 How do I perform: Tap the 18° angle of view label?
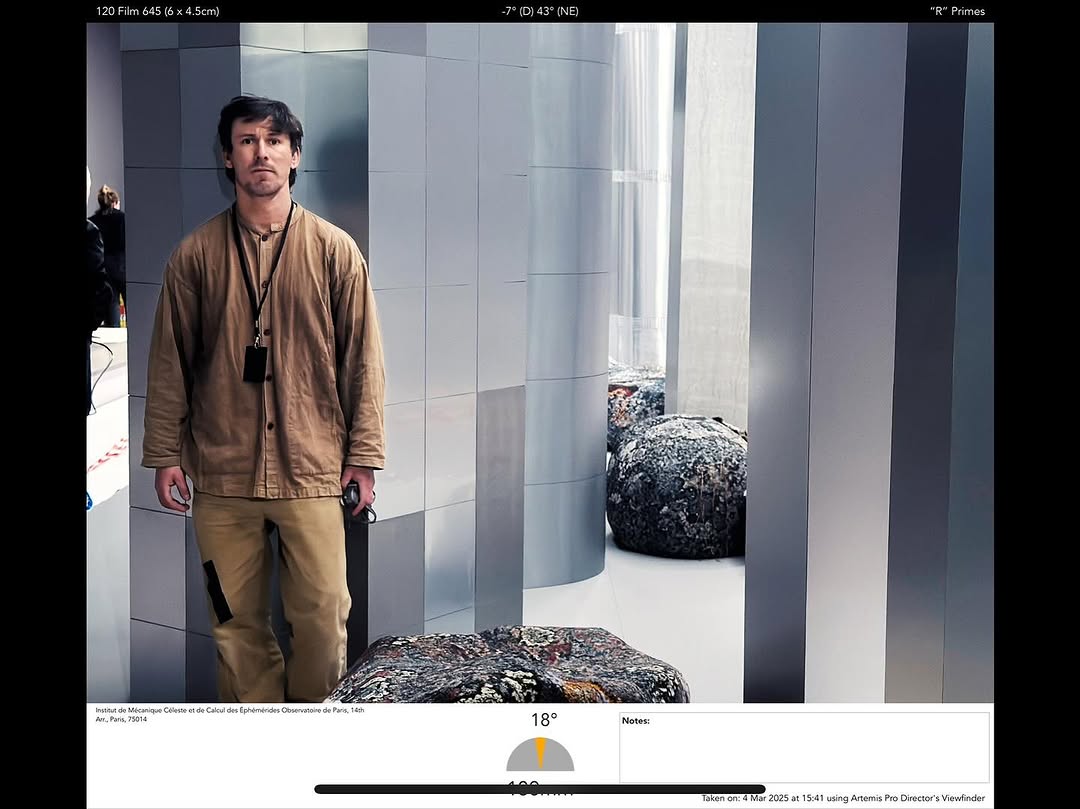[543, 719]
